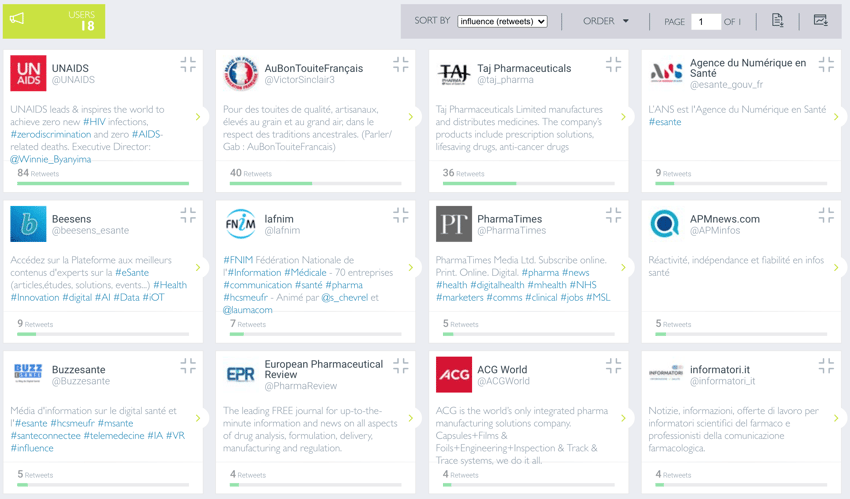850x499 pixels.
Task: Click the red ACG logo avatar
Action: [454, 374]
